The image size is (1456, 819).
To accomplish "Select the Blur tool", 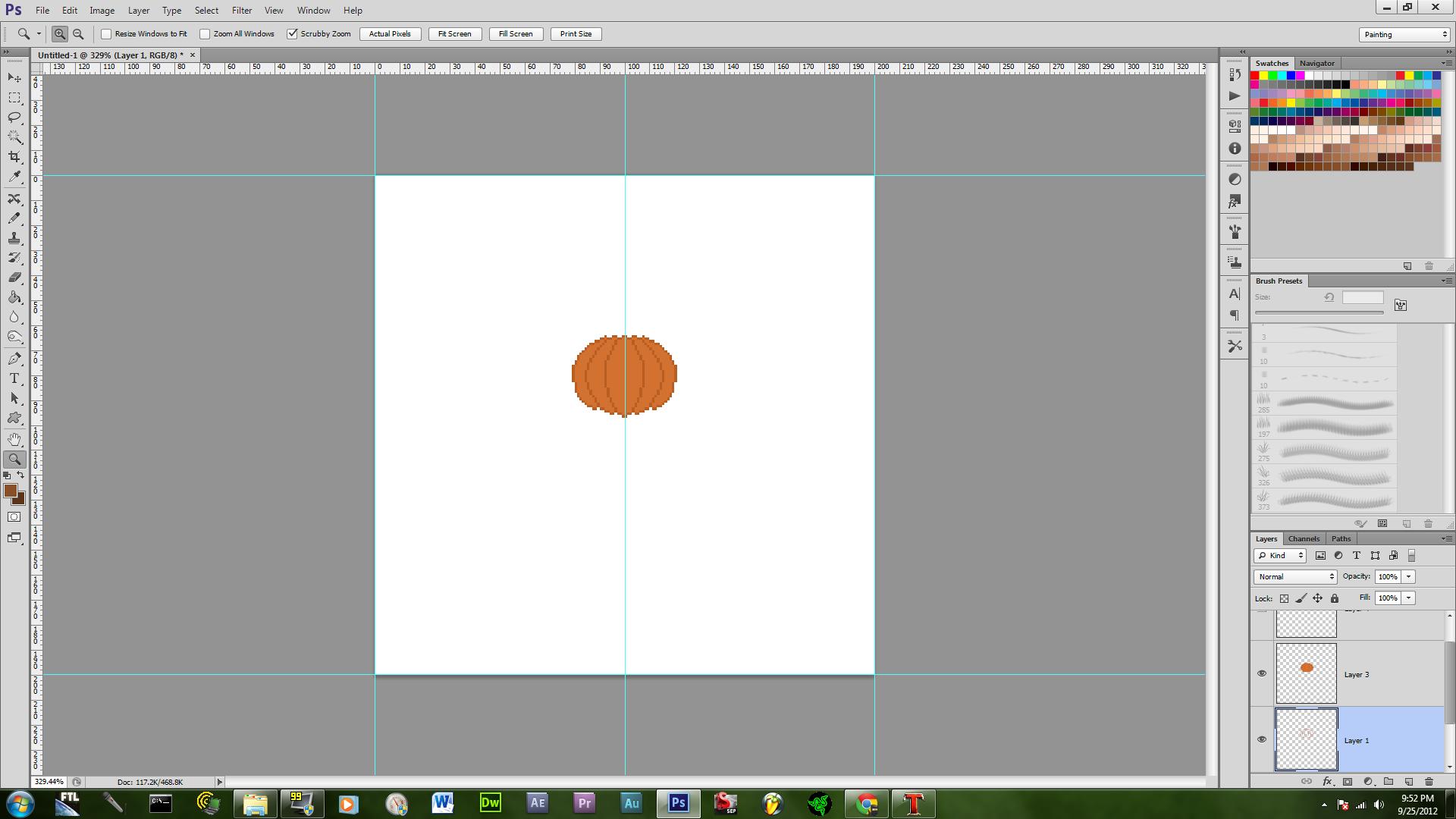I will [x=14, y=317].
